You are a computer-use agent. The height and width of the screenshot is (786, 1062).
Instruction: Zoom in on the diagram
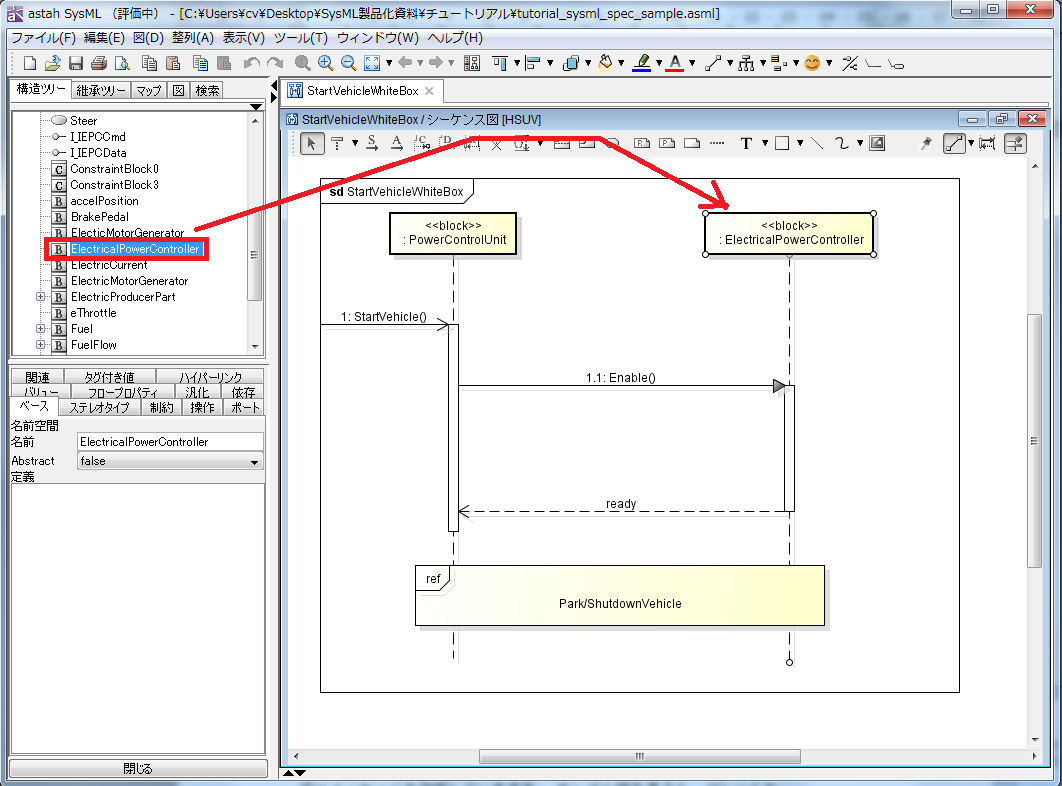pos(326,63)
